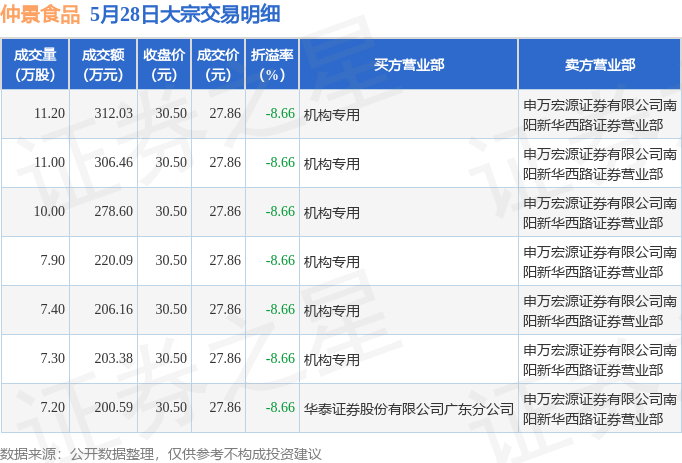Click 机构专用 in the 278.60 row
Screen dimensions: 682x463
[x=331, y=213]
